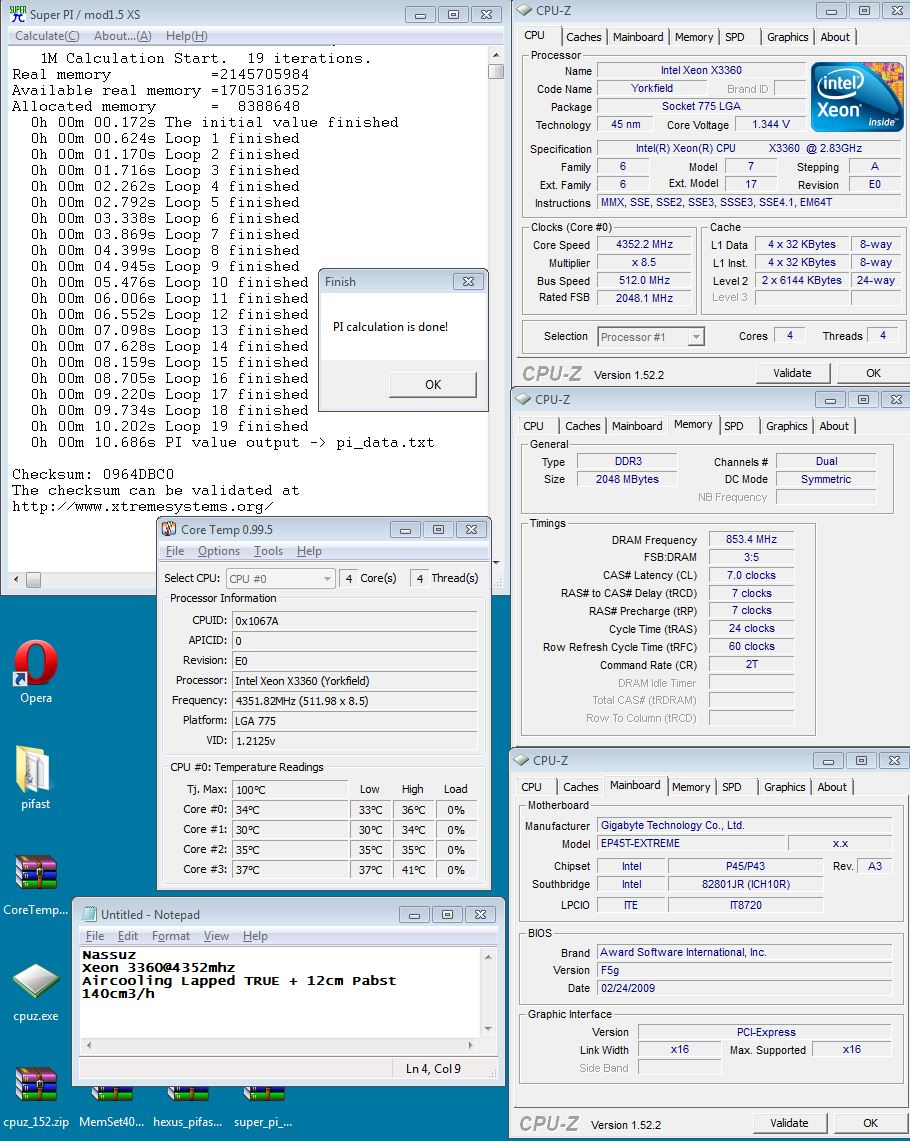Close the Finish dialog with X button
Screen dimensions: 910x1141
(468, 281)
